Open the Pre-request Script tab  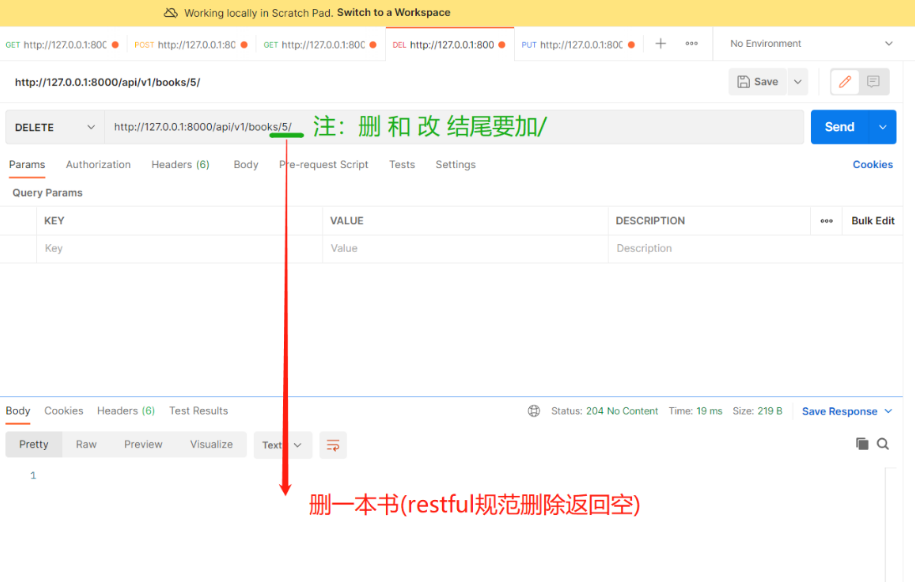click(324, 165)
